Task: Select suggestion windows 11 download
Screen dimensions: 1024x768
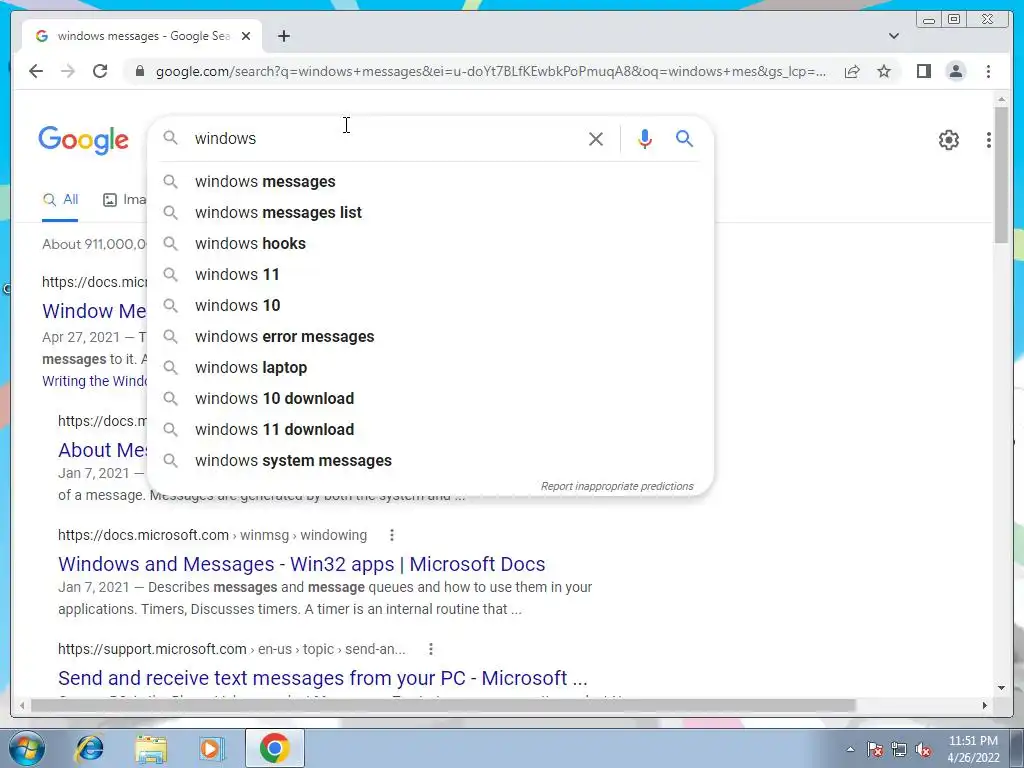Action: click(430, 430)
